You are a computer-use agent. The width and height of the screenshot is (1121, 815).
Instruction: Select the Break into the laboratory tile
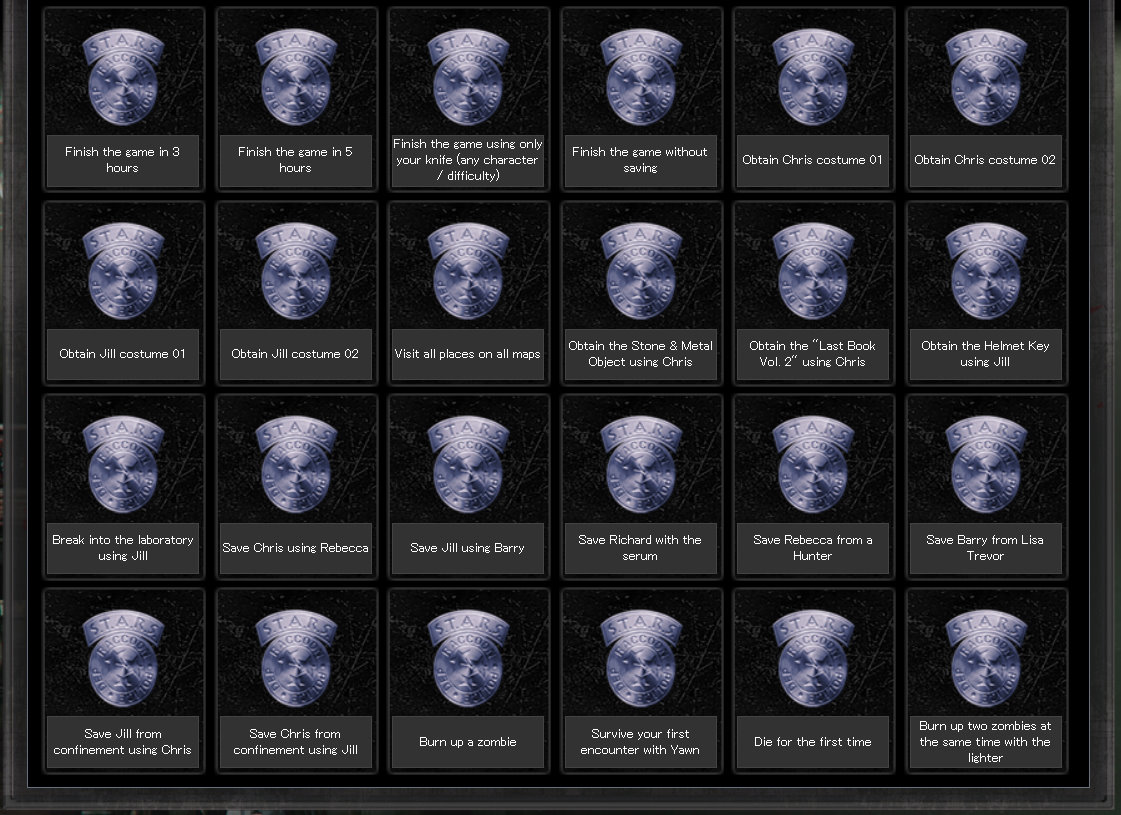(x=124, y=486)
